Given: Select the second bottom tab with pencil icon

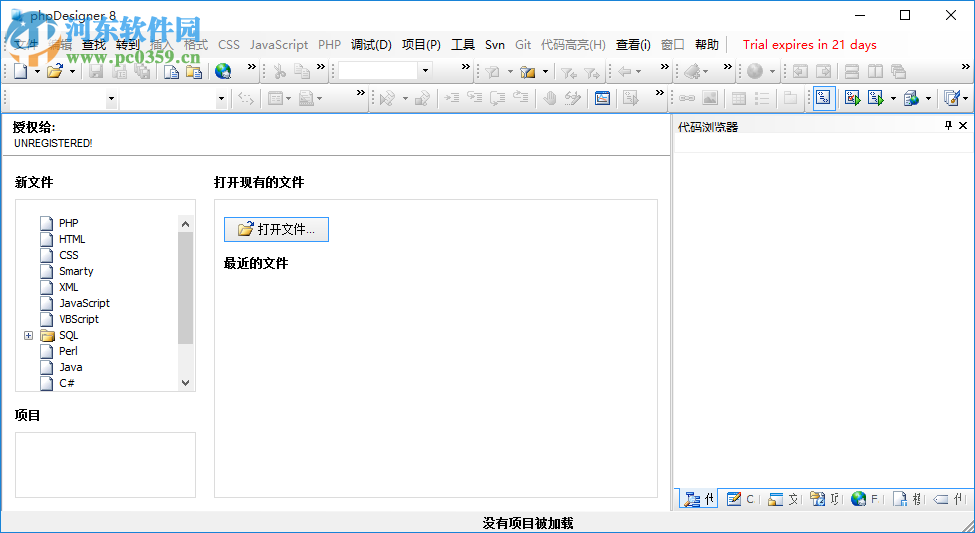Looking at the screenshot, I should 741,499.
